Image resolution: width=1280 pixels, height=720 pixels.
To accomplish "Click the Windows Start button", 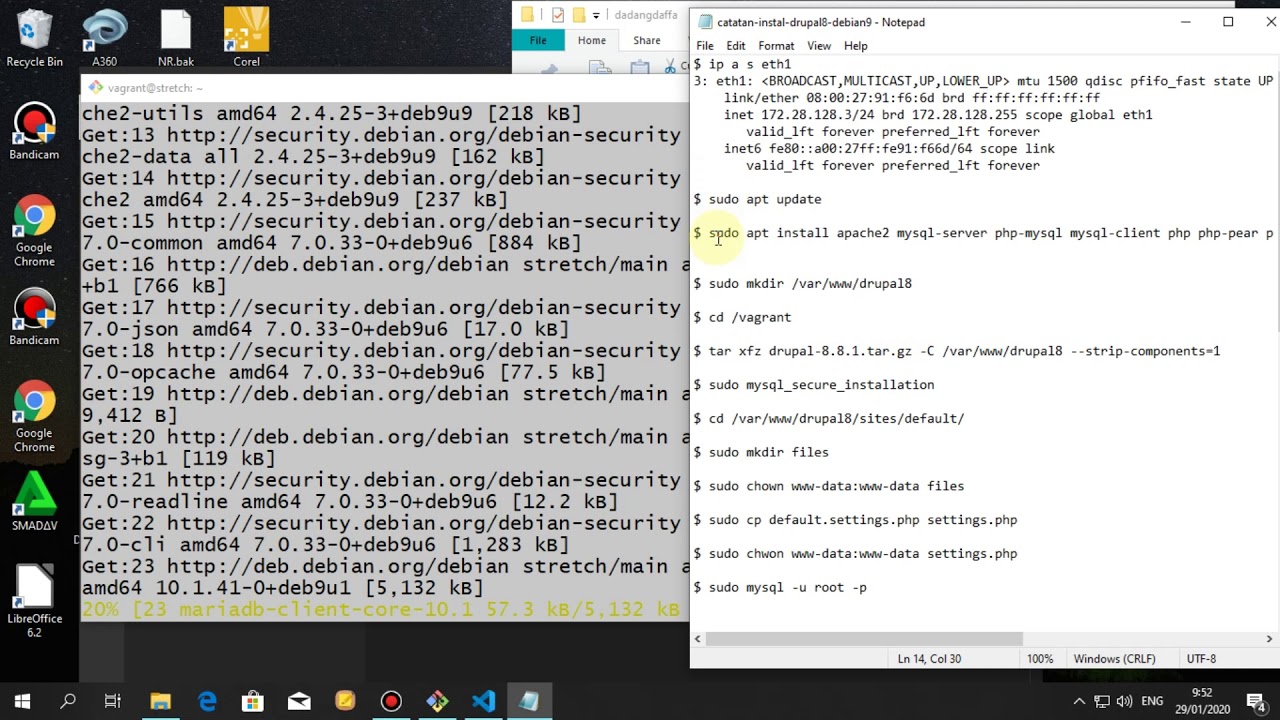I will point(22,702).
